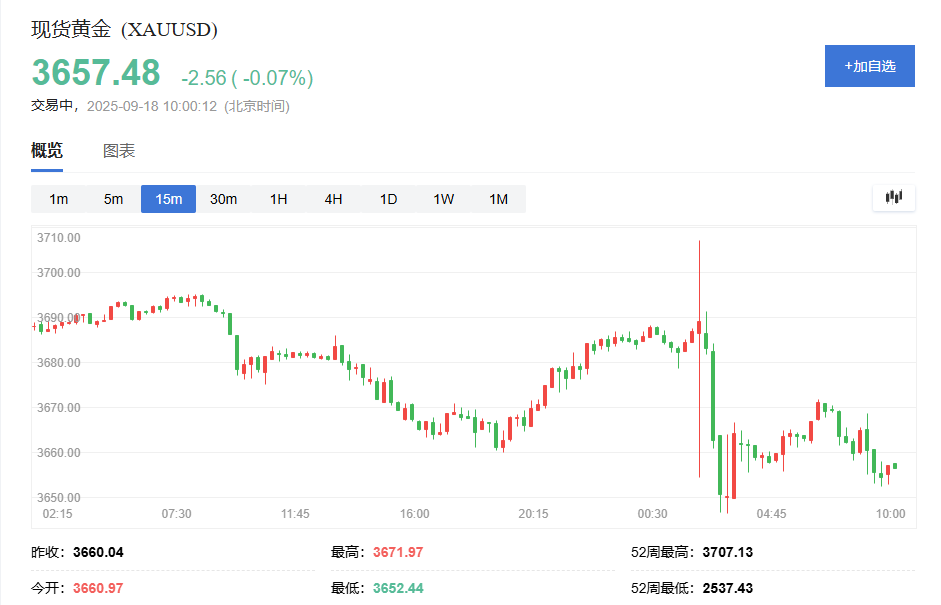This screenshot has height=605, width=941.
Task: Click the 现货黄金 (XAUUSD) title
Action: pyautogui.click(x=123, y=30)
